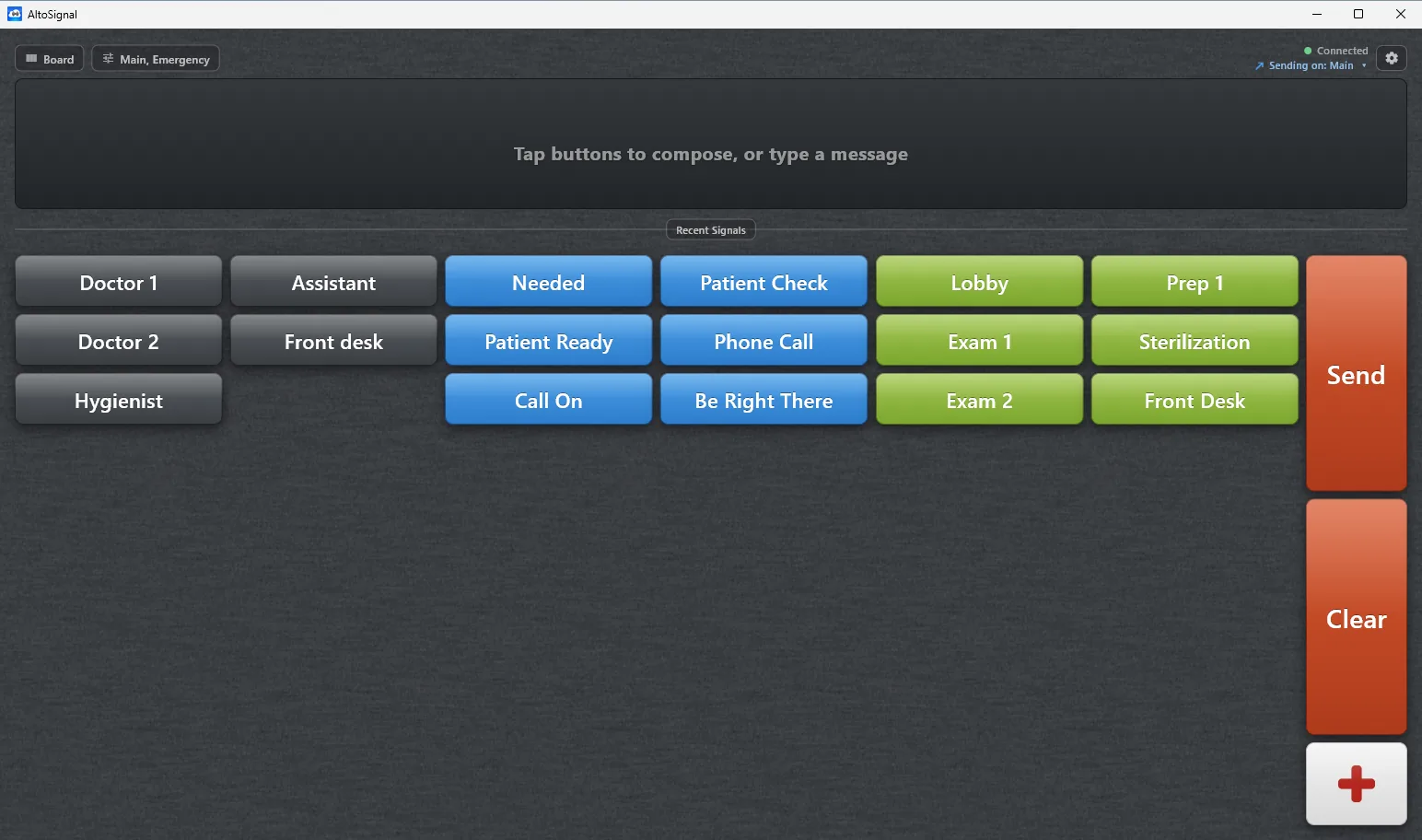Screen dimensions: 1422x840
Task: Minimize the AltoSignal window
Action: pyautogui.click(x=1316, y=14)
